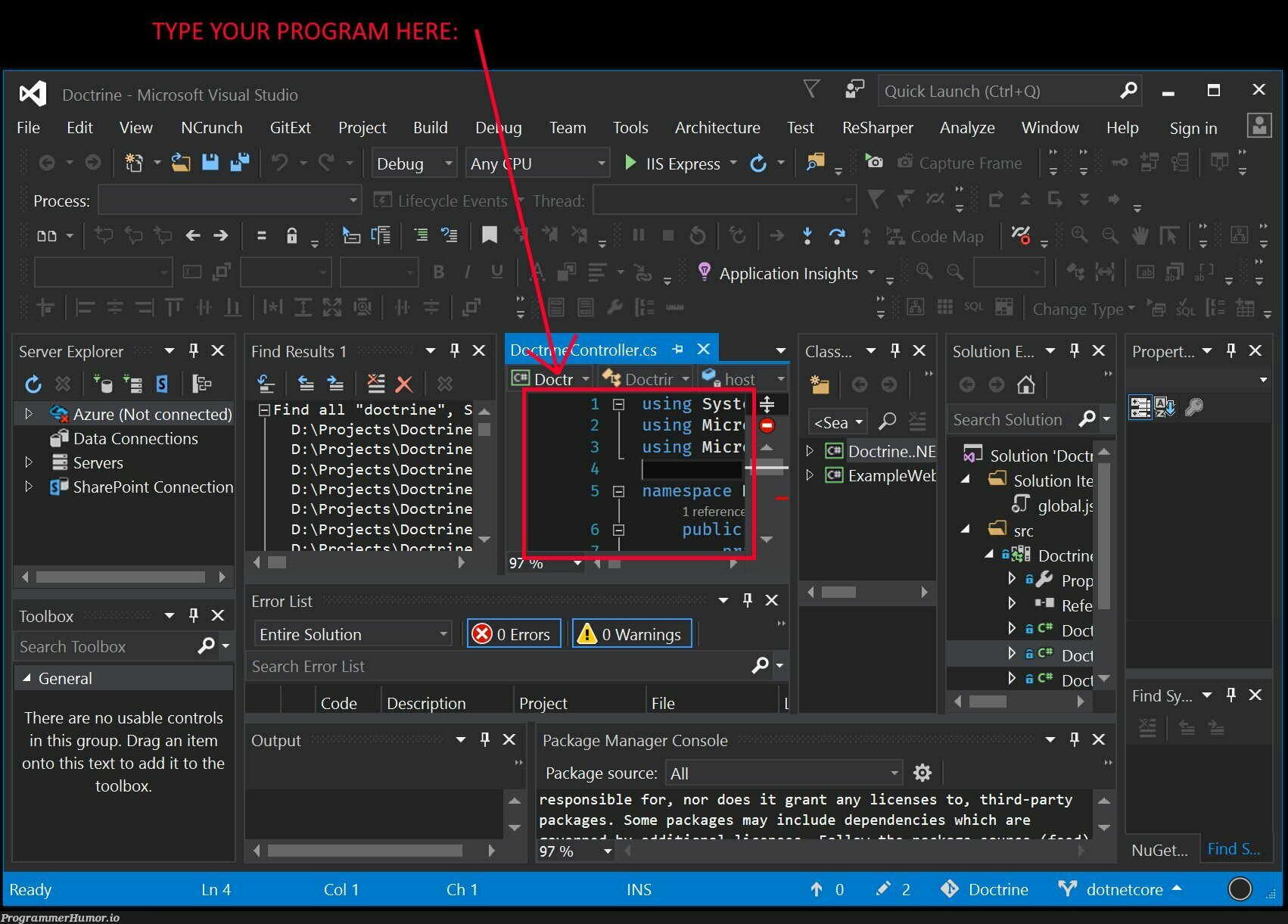
Task: Click the Output panel horizontal scrollbar
Action: 375,851
